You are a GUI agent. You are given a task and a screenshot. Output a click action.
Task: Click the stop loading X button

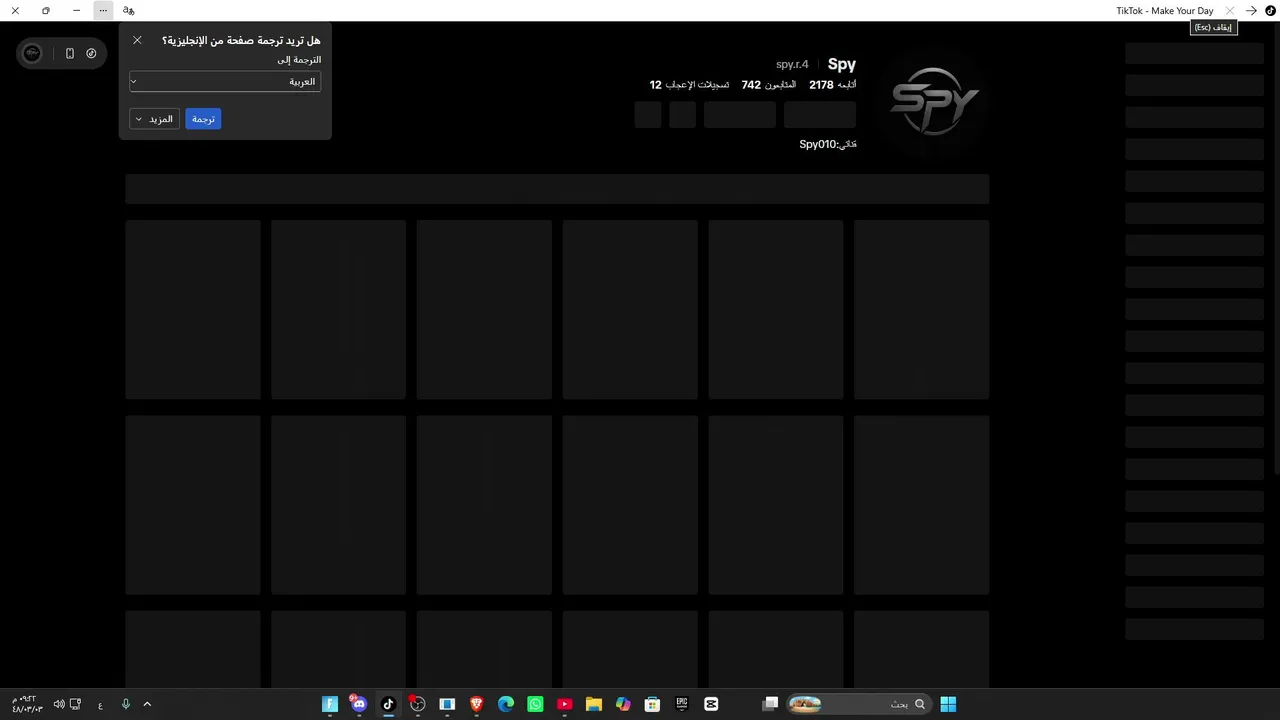coord(1230,10)
